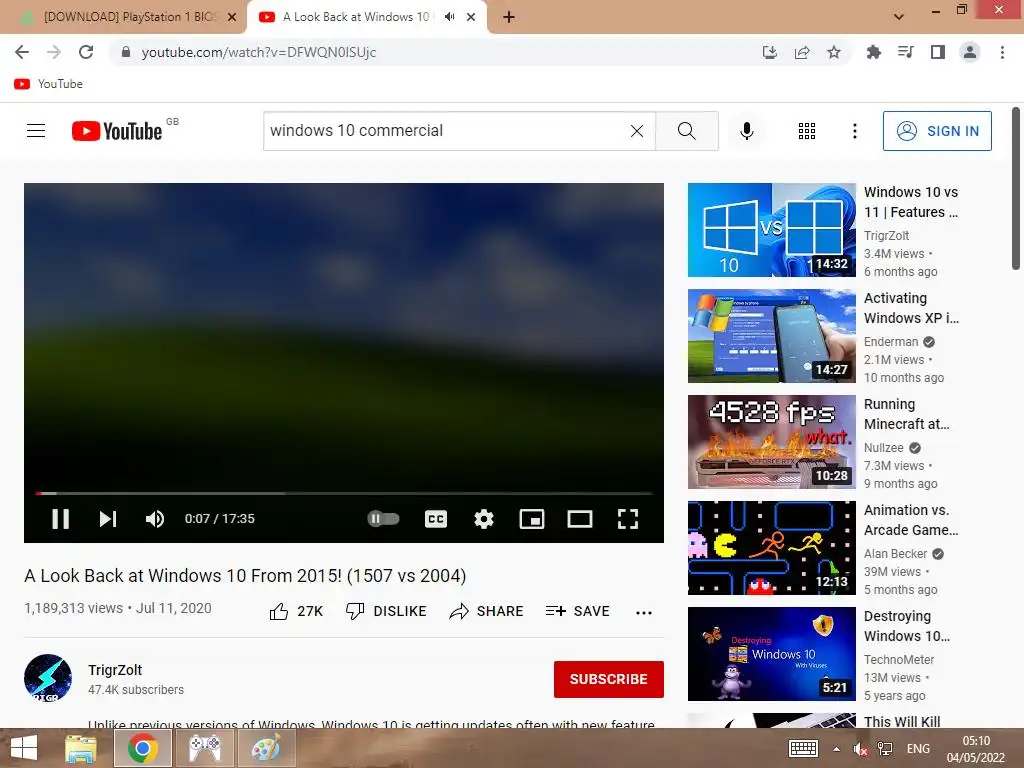Go forward in browser history
Screen dimensions: 1024x768
(54, 52)
